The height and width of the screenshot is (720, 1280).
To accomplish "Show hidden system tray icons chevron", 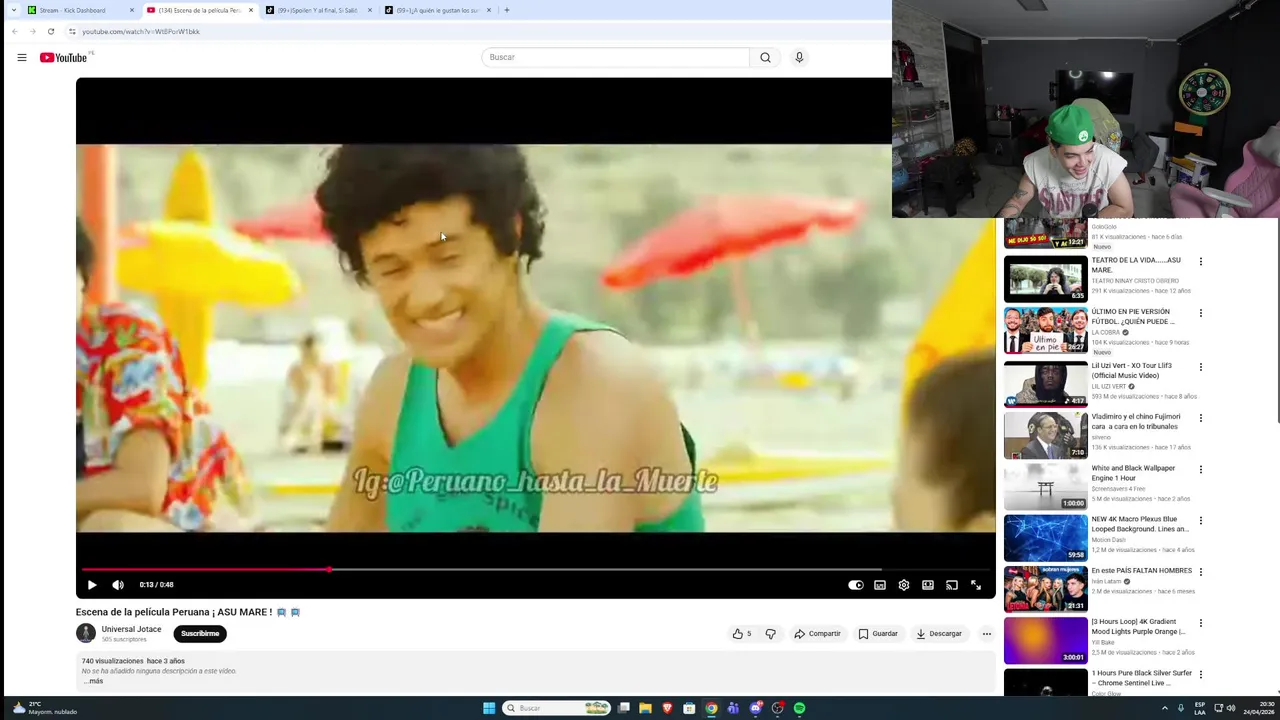I will (1164, 708).
